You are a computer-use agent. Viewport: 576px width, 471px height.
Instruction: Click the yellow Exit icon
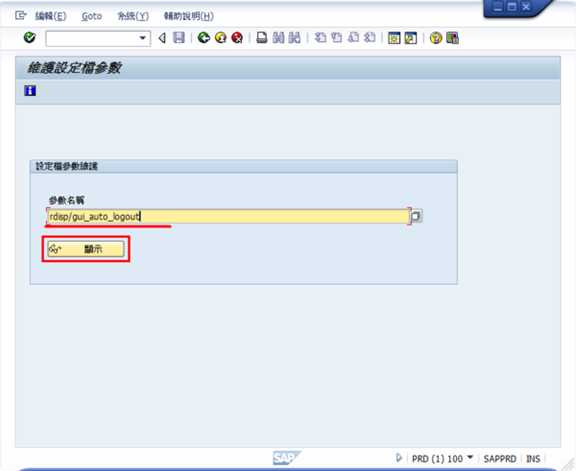[220, 38]
